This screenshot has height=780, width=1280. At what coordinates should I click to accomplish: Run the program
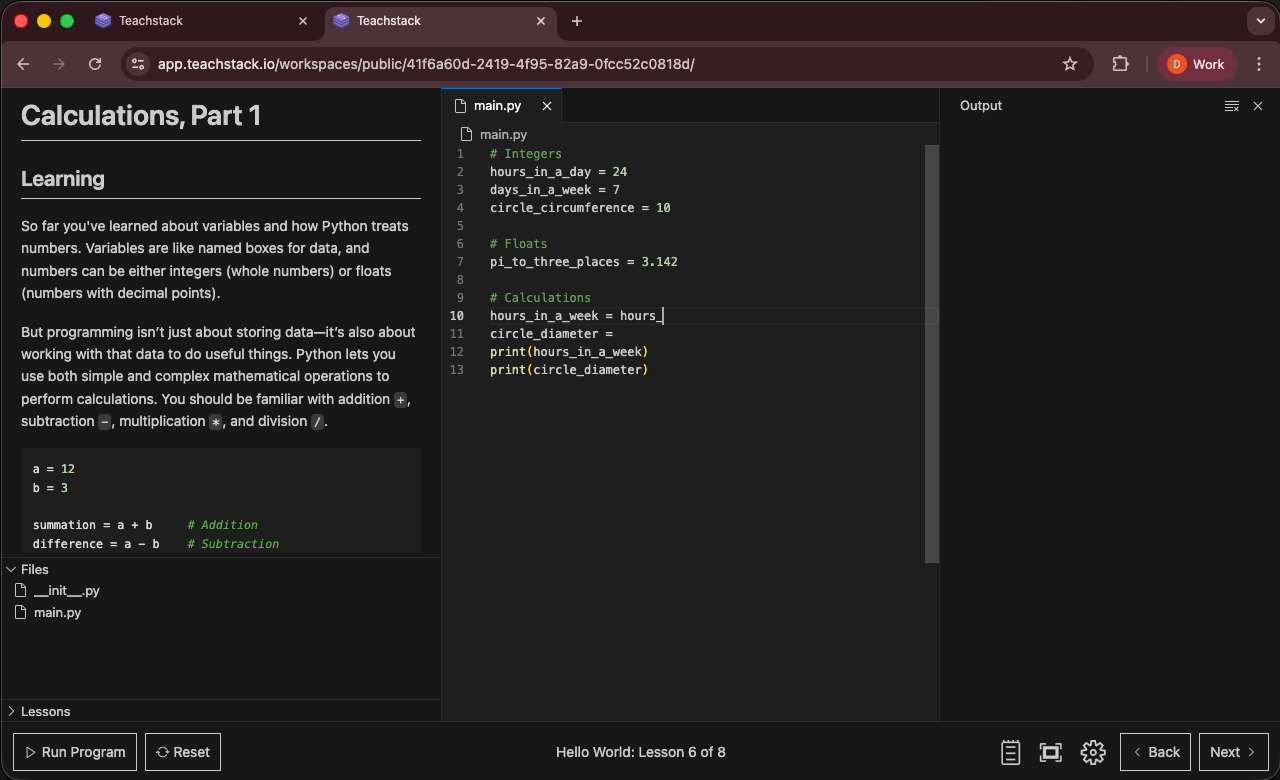tap(75, 752)
